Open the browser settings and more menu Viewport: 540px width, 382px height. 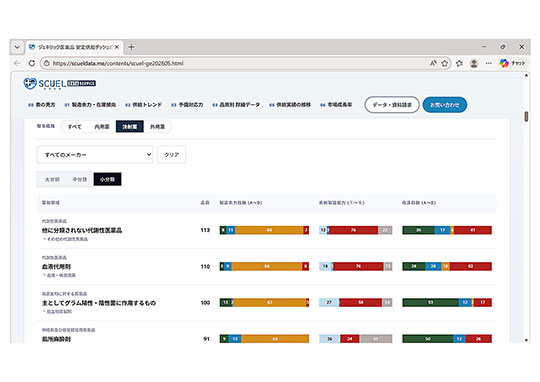pos(488,63)
